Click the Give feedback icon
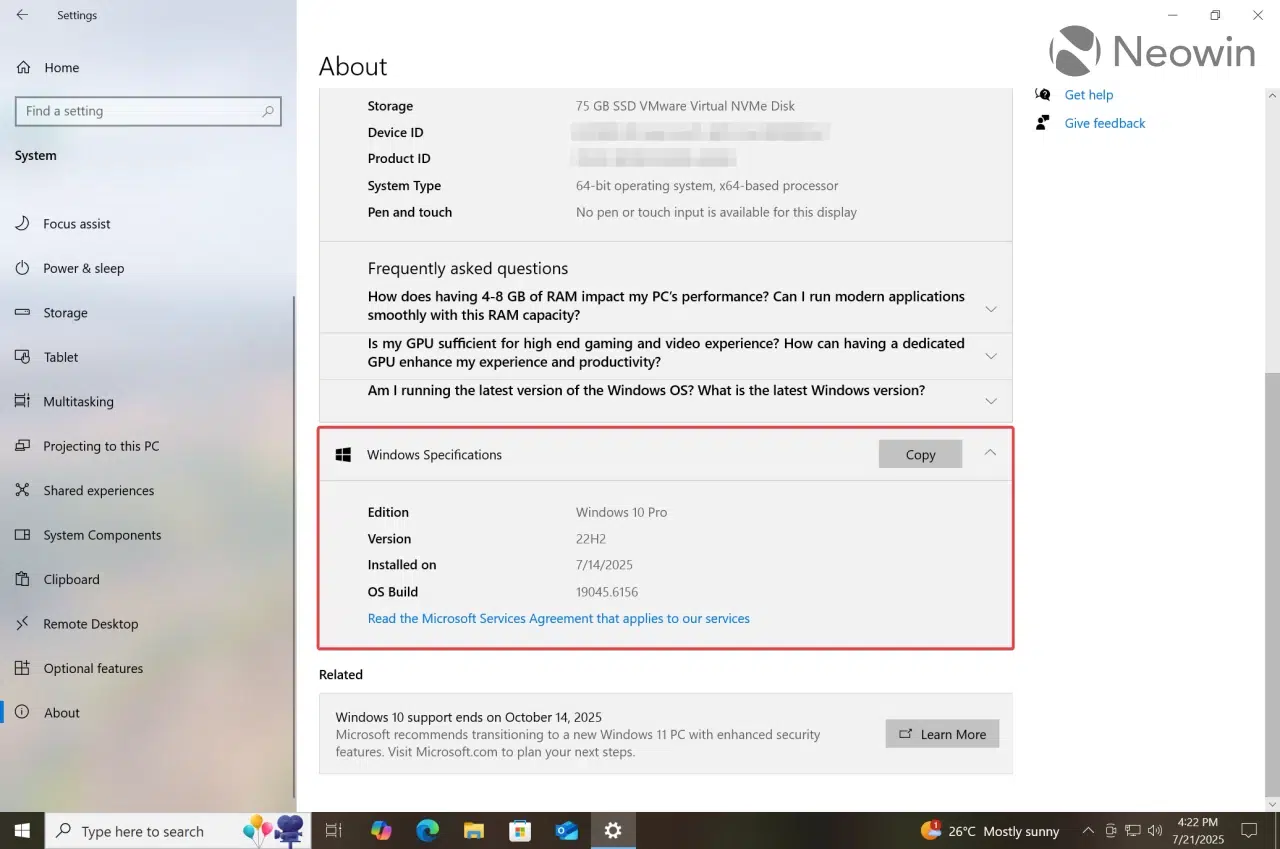This screenshot has width=1280, height=849. 1043,122
